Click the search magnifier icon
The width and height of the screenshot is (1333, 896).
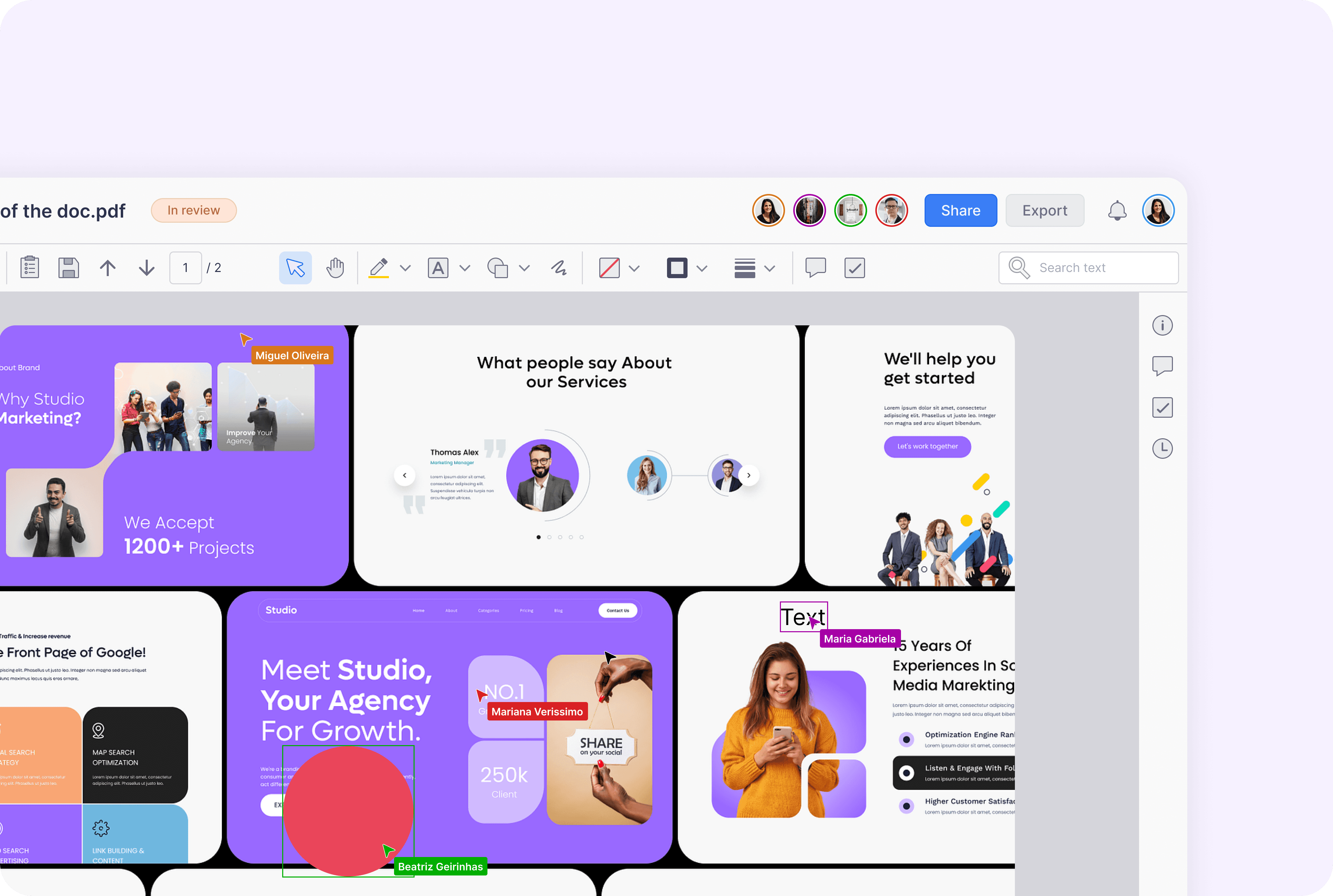tap(1019, 268)
